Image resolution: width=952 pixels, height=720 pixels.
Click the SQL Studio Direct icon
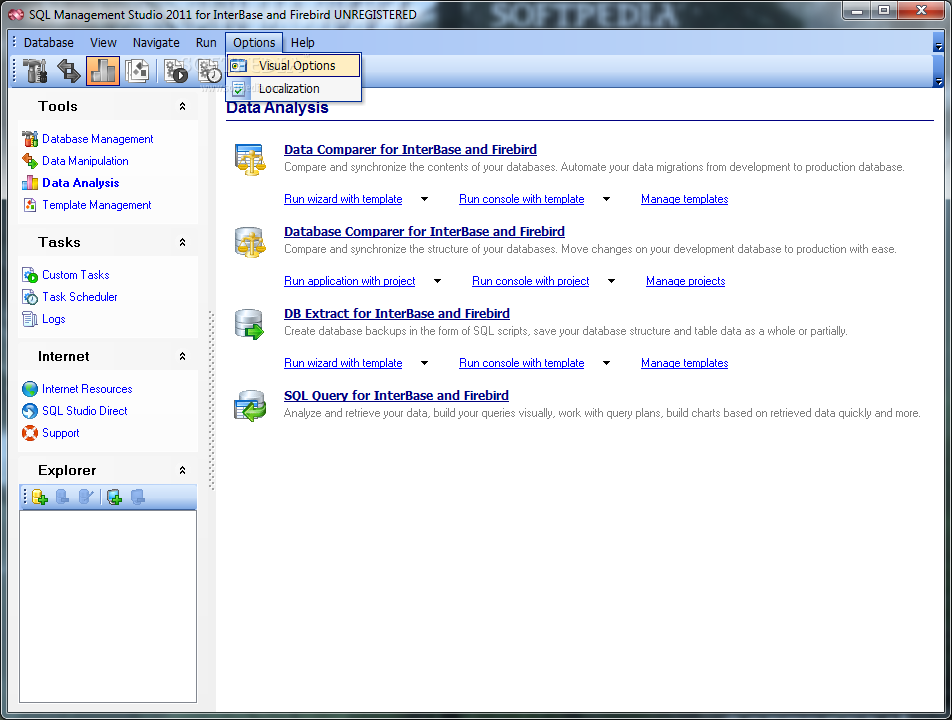point(30,411)
